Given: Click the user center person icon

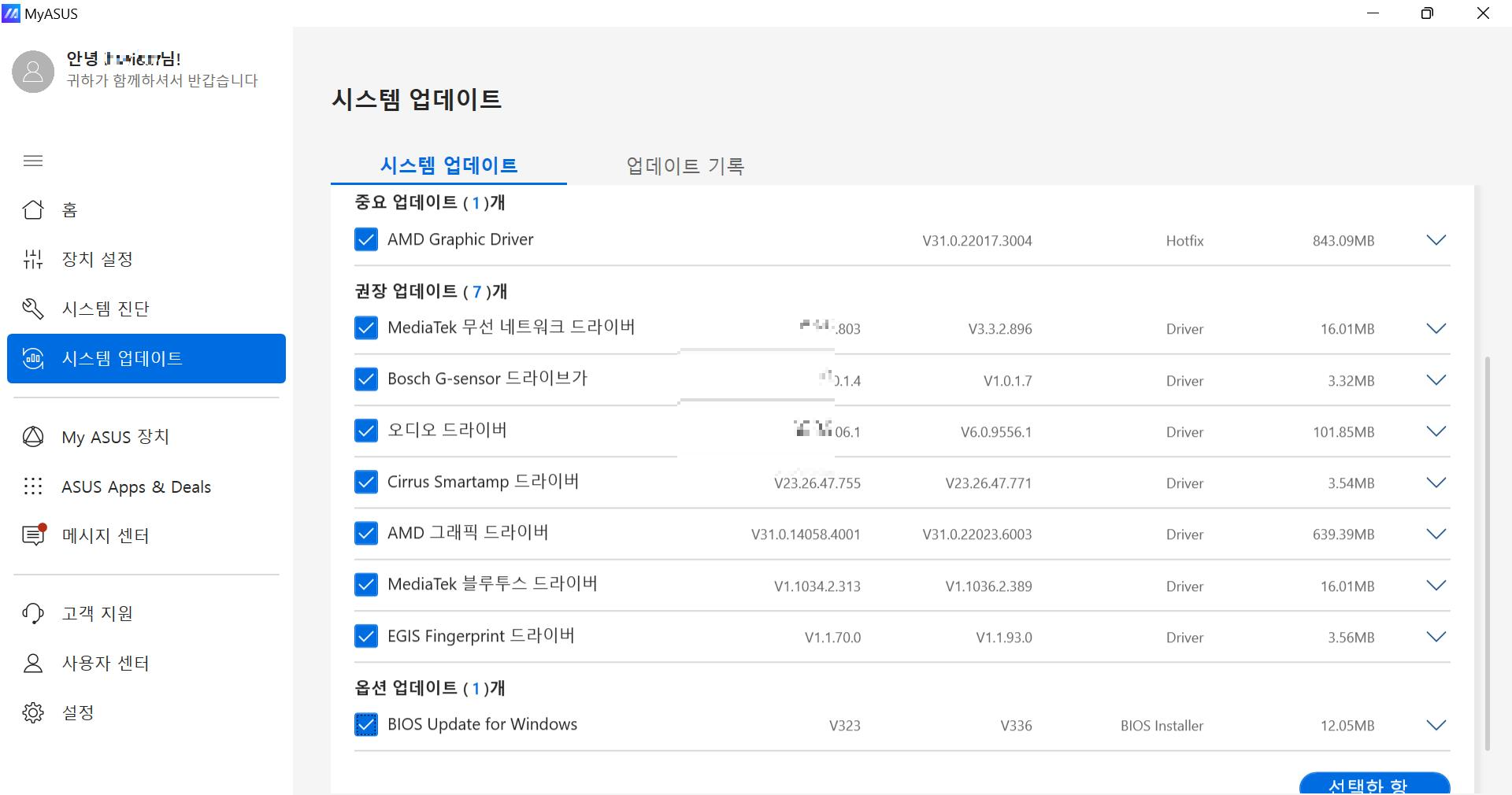Looking at the screenshot, I should 33,664.
